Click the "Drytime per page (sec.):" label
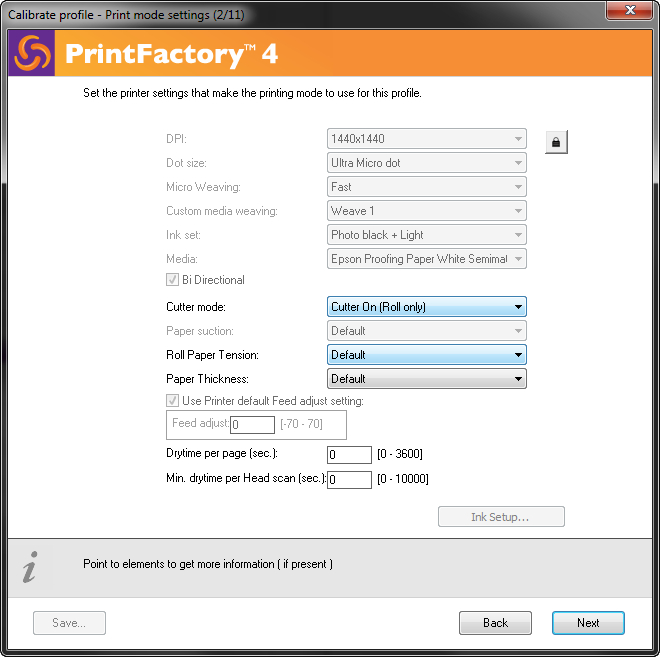This screenshot has width=660, height=657. pos(222,453)
